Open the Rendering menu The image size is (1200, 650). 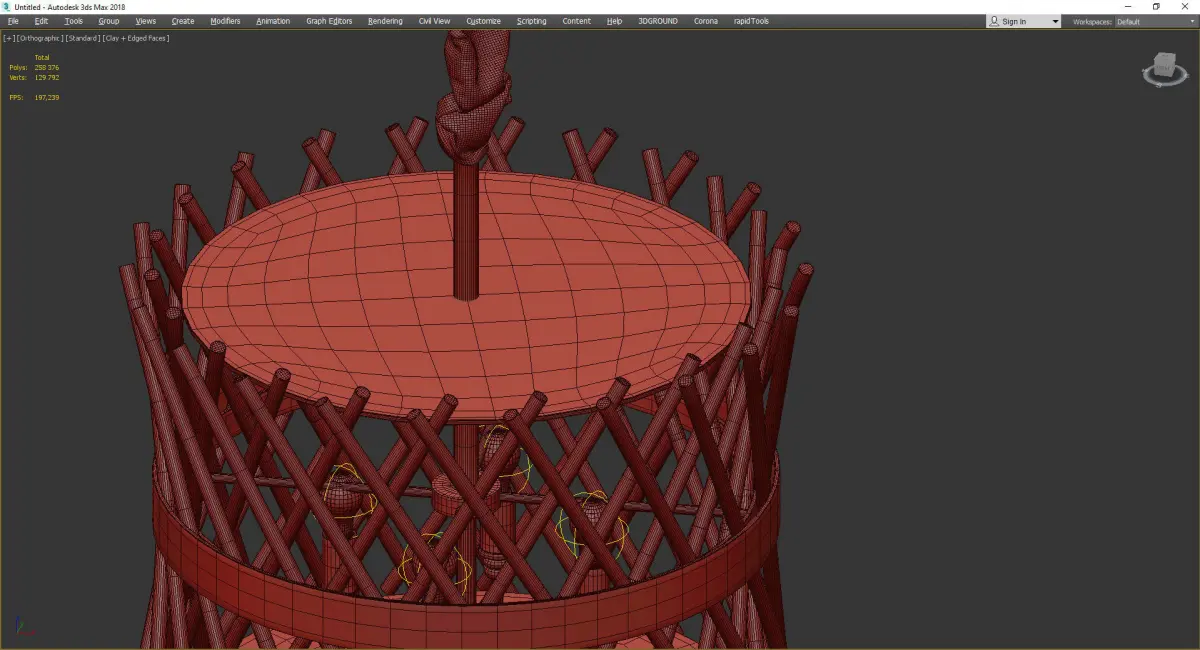click(x=385, y=21)
